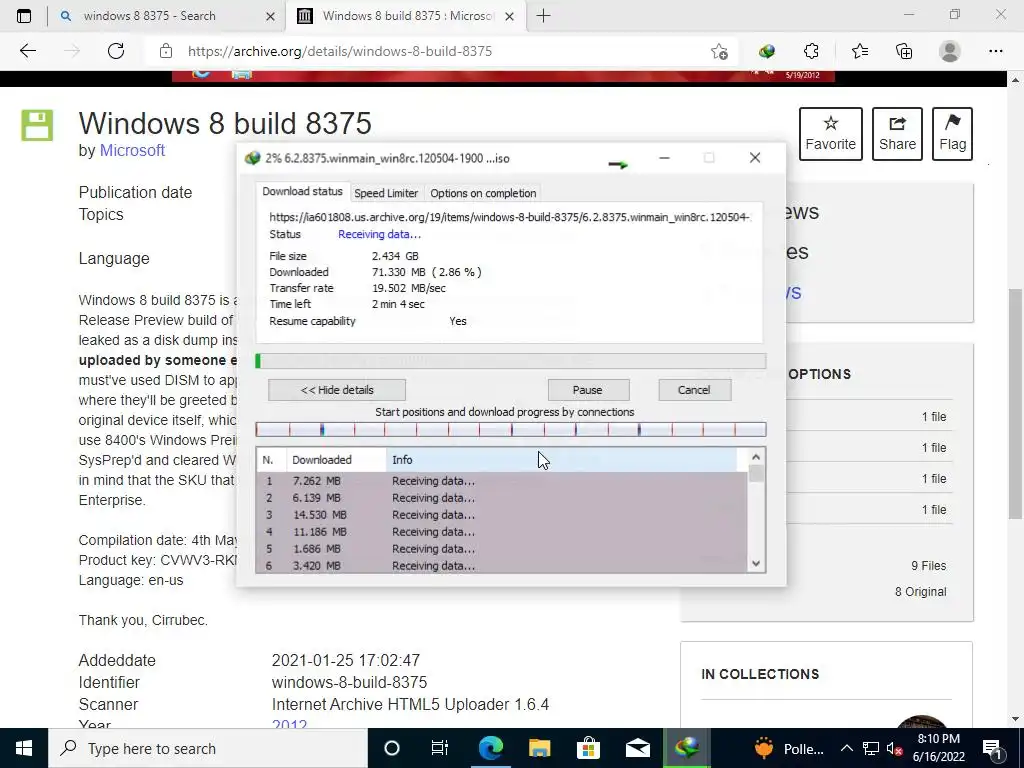Click the connections list scroll down arrow
The height and width of the screenshot is (768, 1024).
[x=756, y=564]
